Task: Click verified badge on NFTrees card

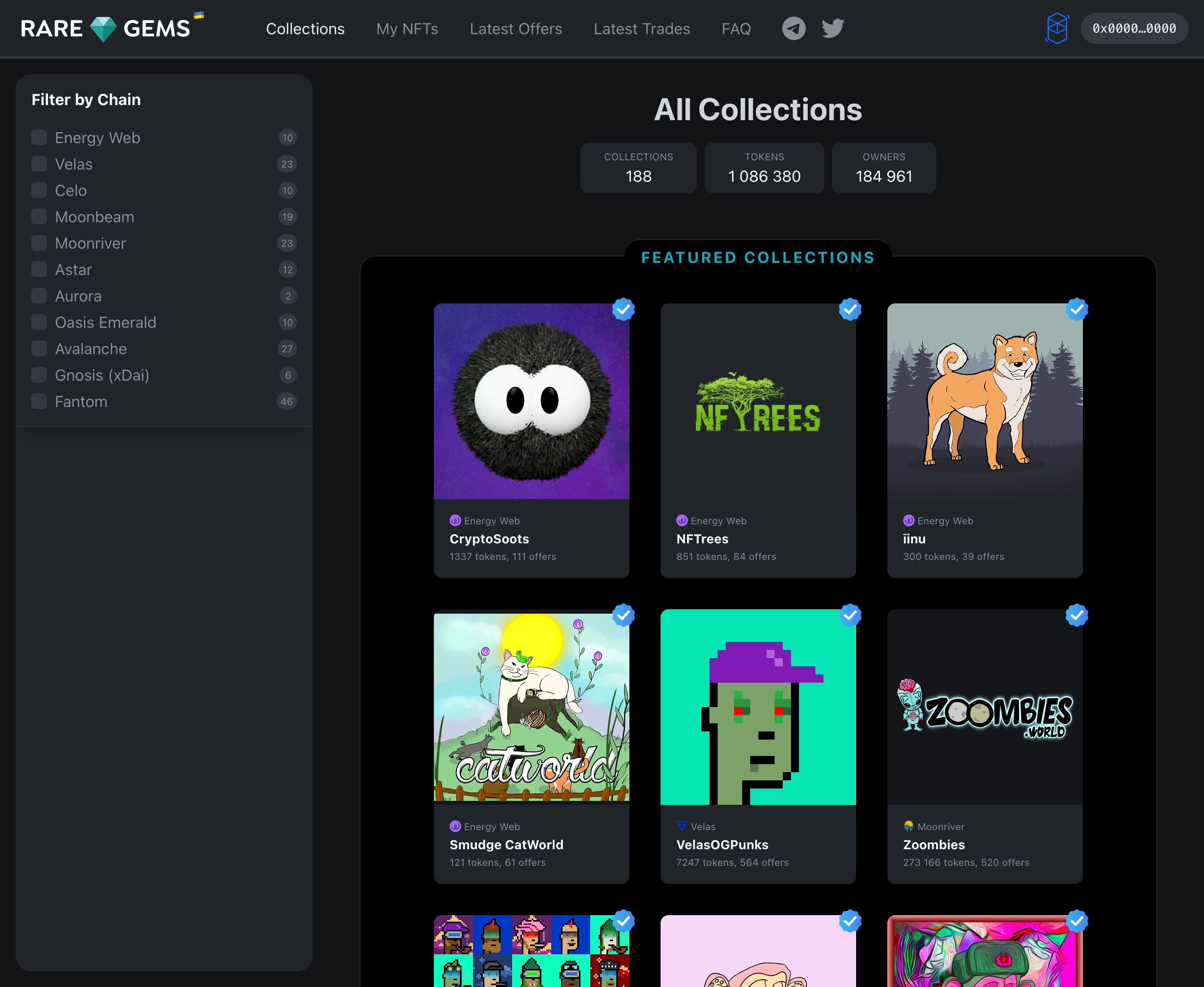Action: [x=850, y=309]
